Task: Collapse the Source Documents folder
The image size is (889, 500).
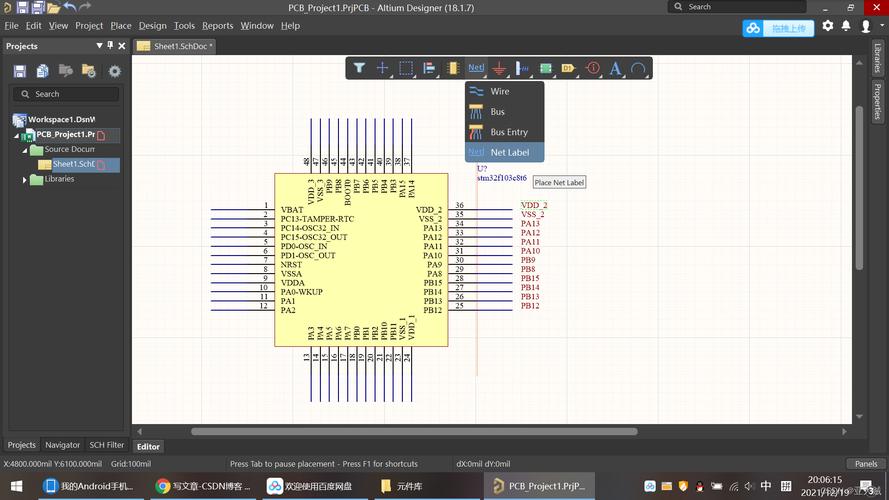Action: pyautogui.click(x=25, y=150)
